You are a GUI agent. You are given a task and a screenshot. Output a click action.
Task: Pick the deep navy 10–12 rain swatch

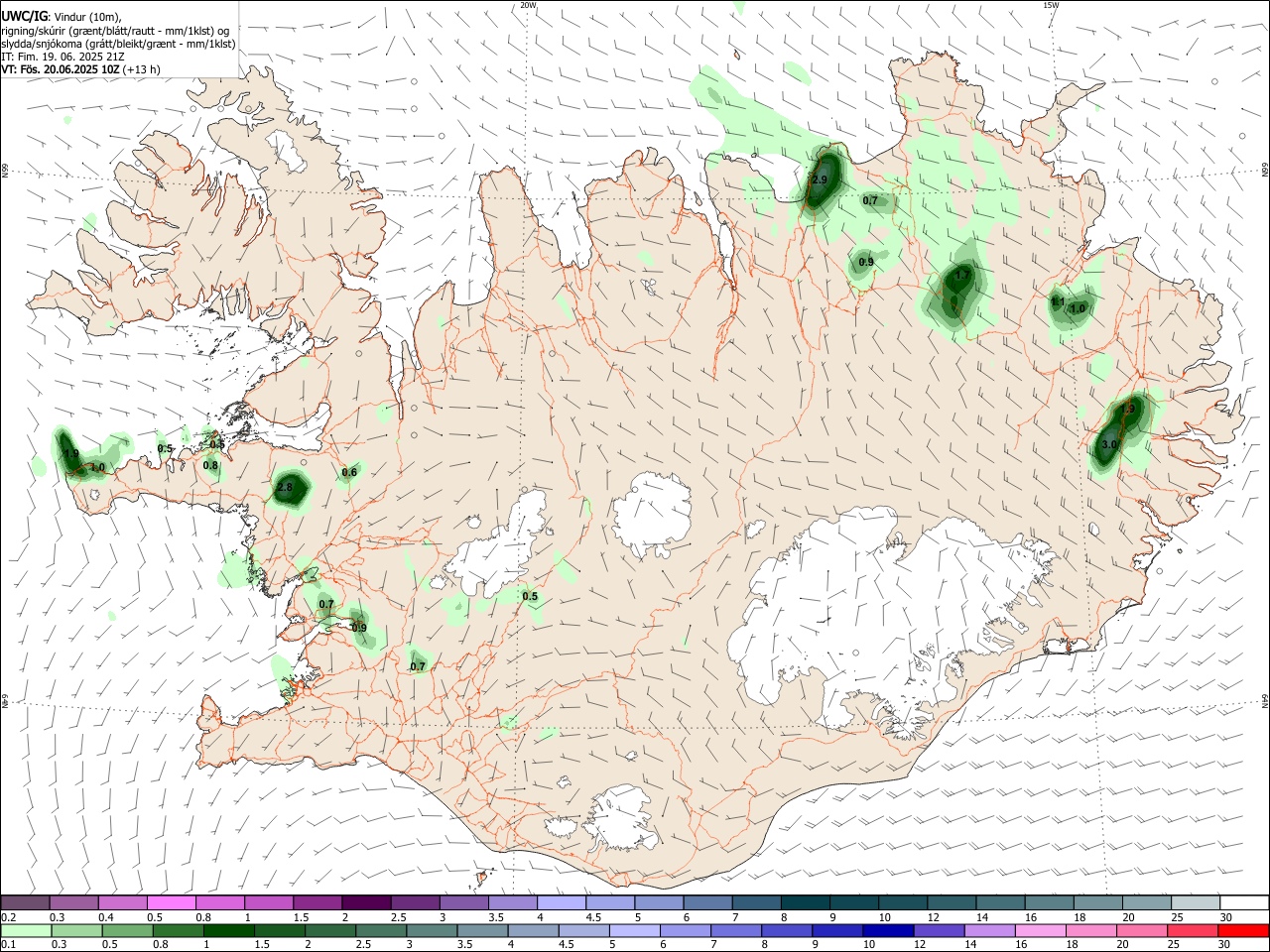890,930
